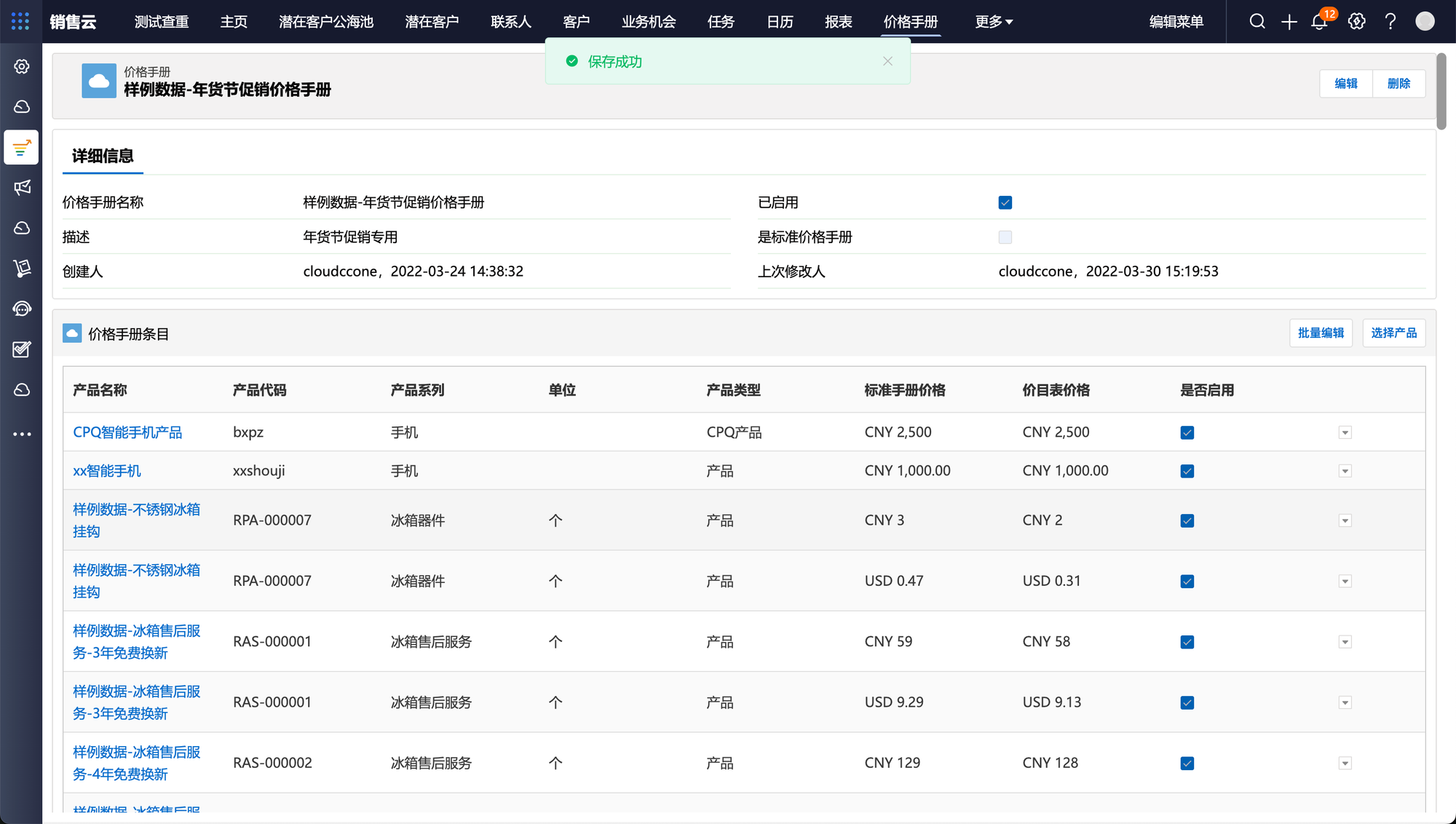Click the page vertical scrollbar
1456x824 pixels.
click(x=1441, y=91)
